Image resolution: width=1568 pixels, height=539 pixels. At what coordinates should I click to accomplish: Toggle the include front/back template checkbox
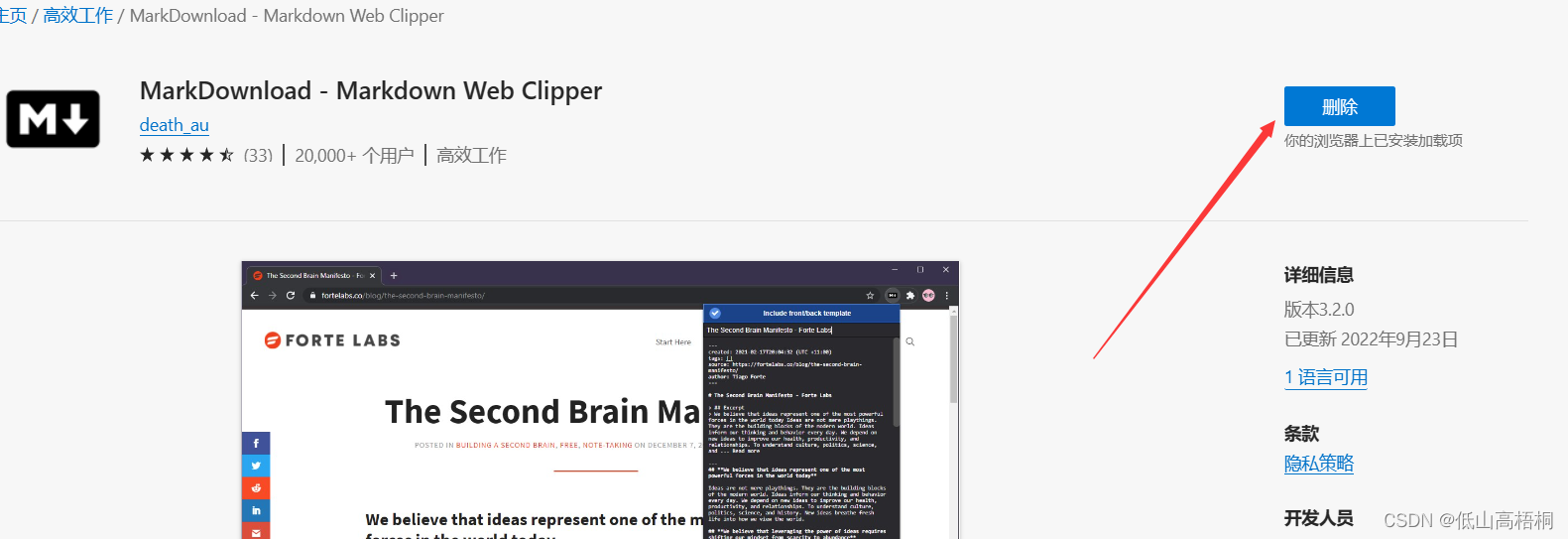pyautogui.click(x=715, y=313)
